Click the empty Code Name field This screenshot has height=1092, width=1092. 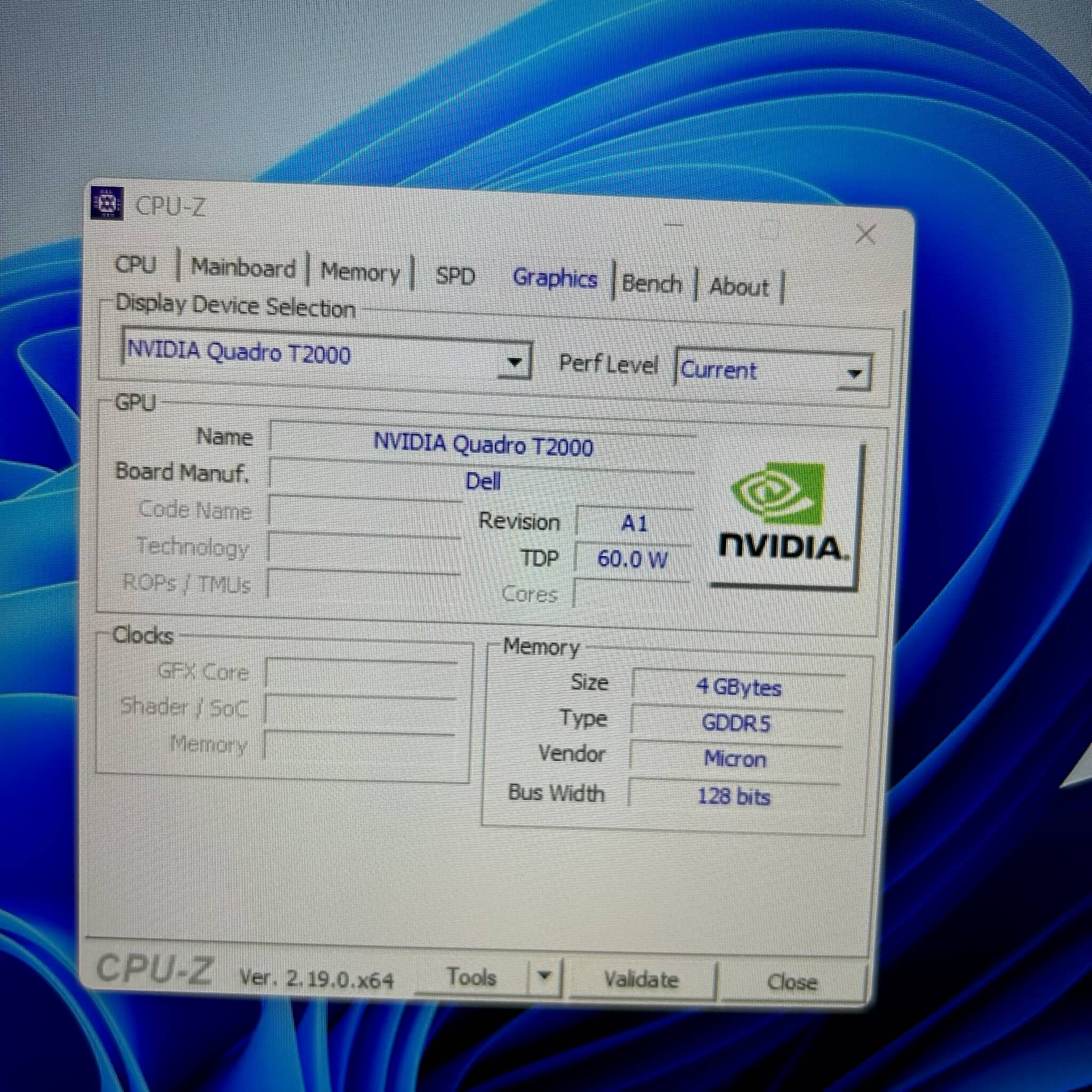[x=365, y=512]
